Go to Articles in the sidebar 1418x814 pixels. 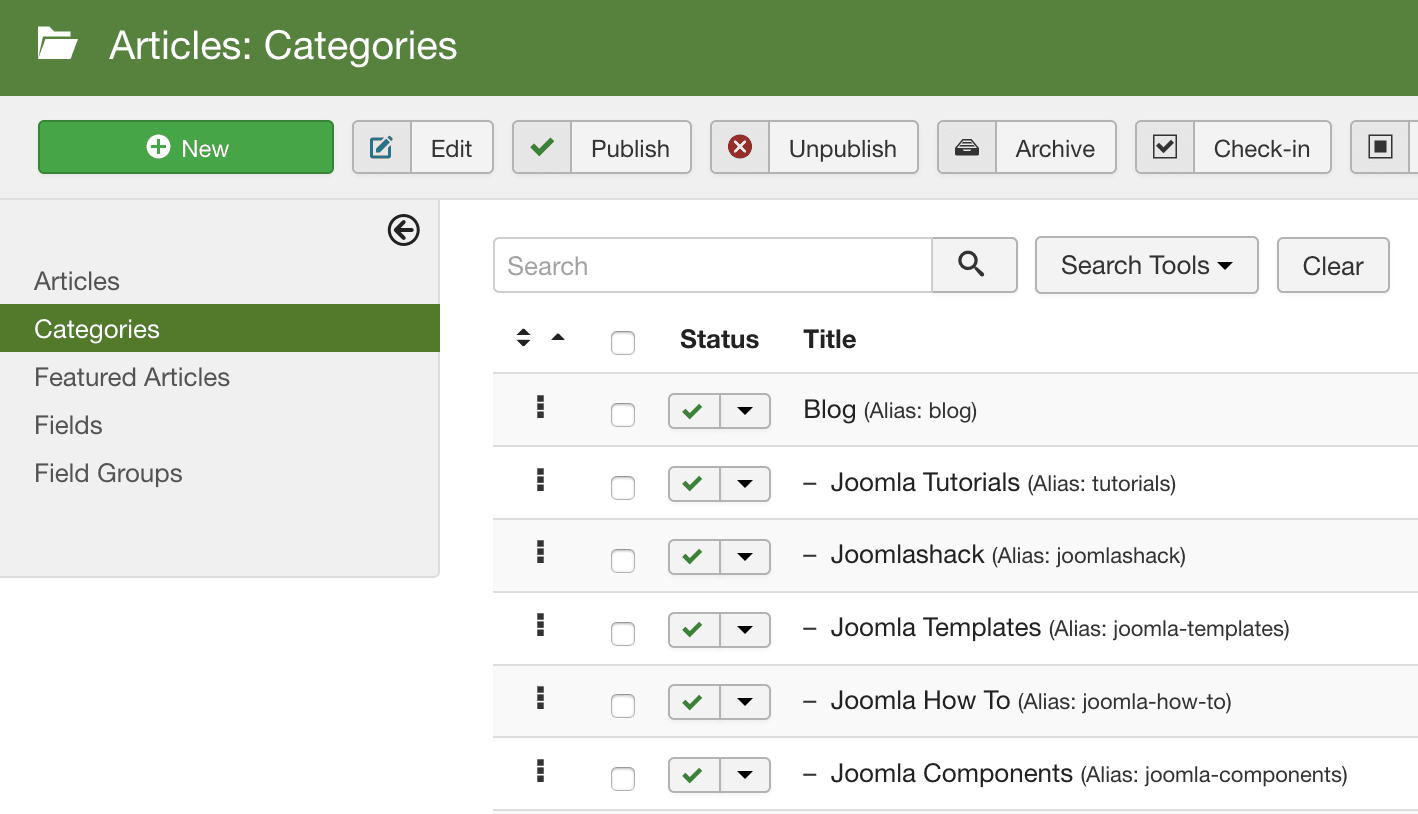[77, 281]
